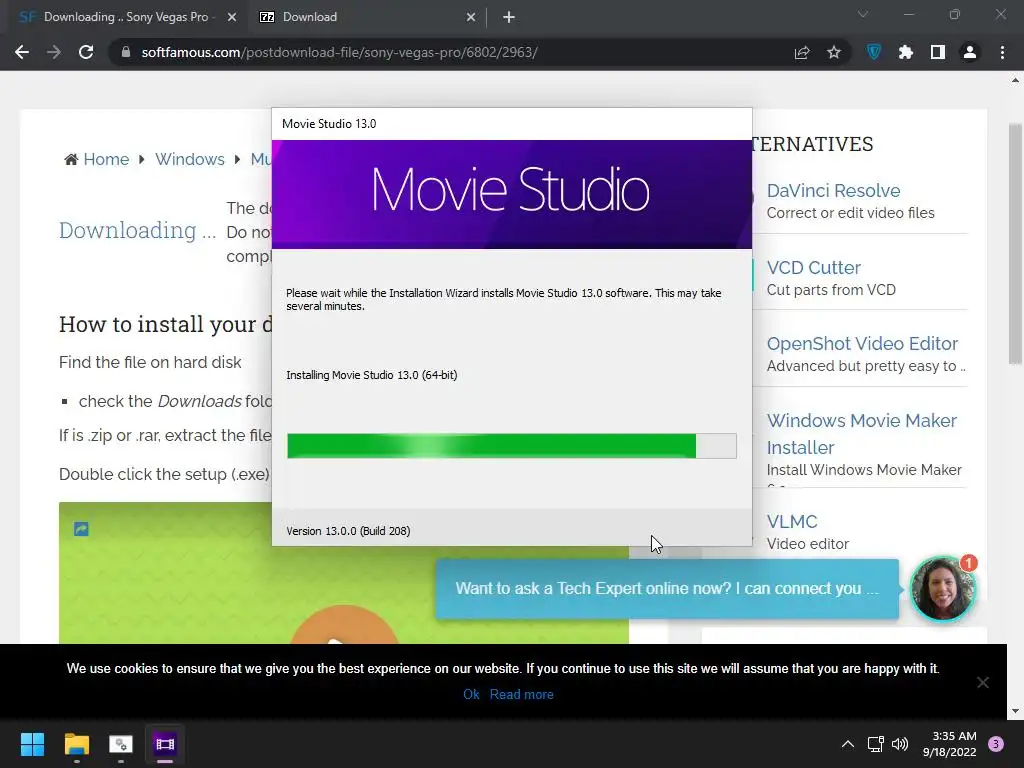The image size is (1024, 768).
Task: Toggle the browser side panel icon
Action: click(x=938, y=52)
